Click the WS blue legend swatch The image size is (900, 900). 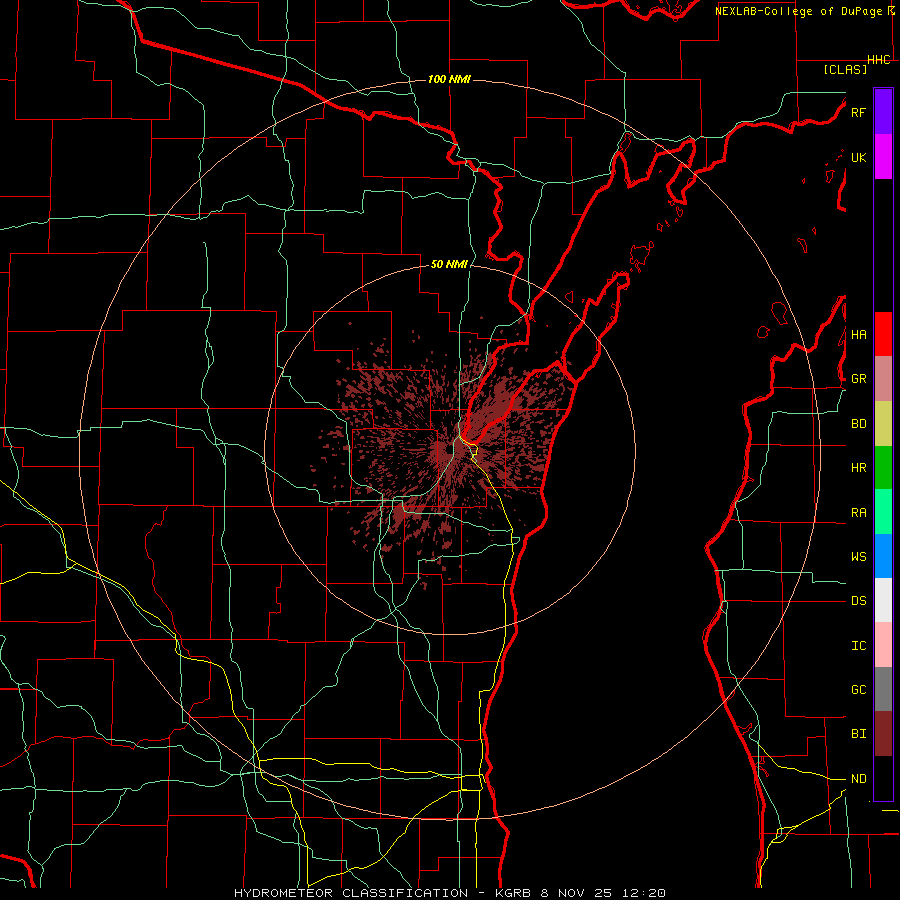883,556
